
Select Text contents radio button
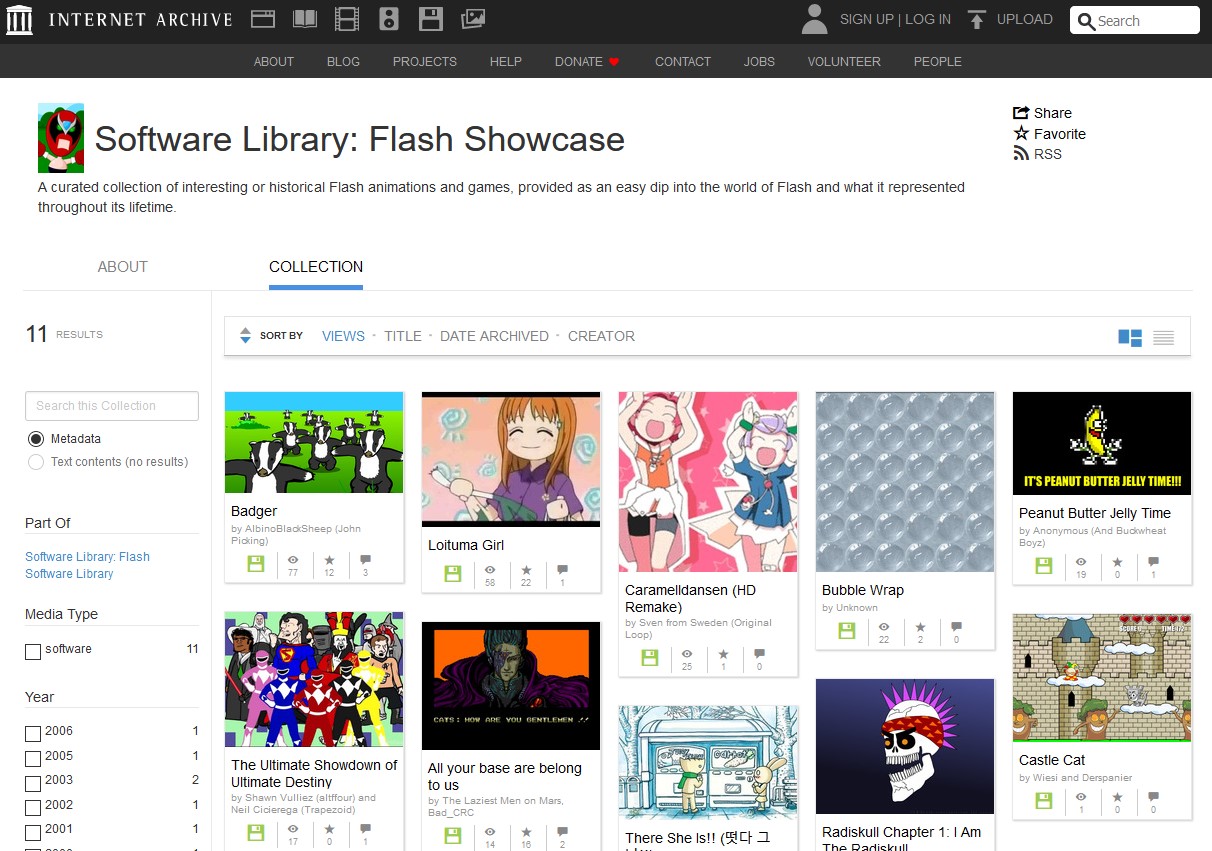36,462
